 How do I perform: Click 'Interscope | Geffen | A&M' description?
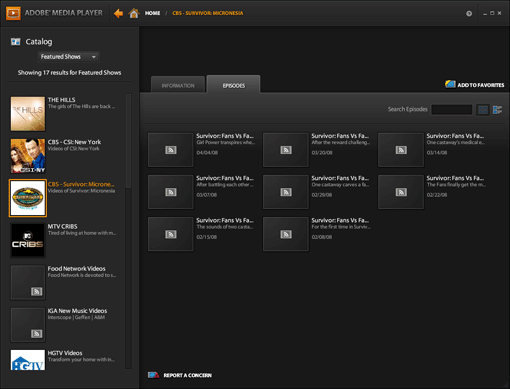(76, 317)
